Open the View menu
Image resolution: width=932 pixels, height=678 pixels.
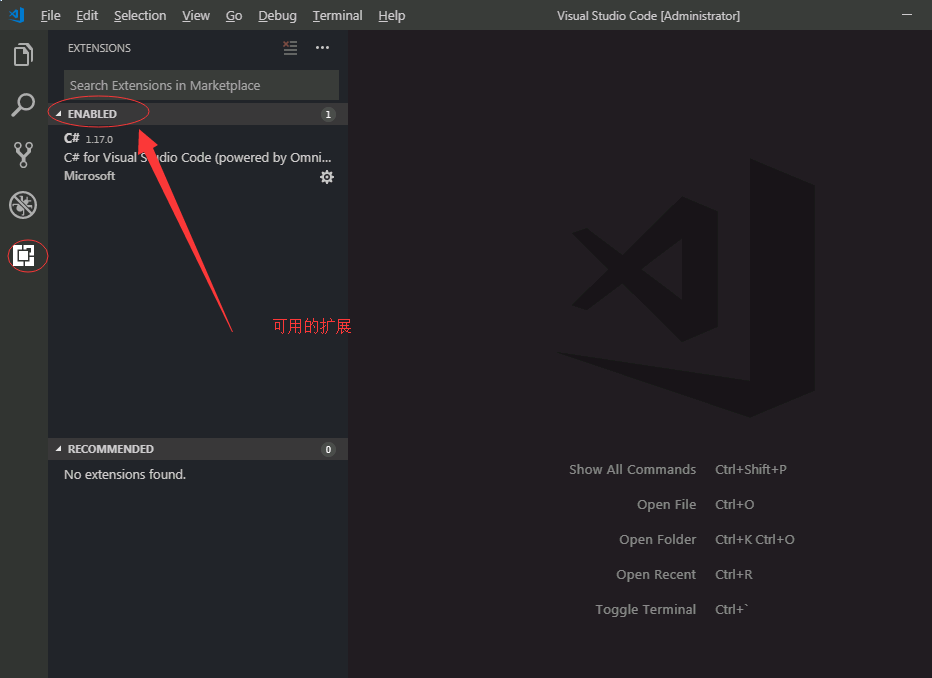coord(196,15)
